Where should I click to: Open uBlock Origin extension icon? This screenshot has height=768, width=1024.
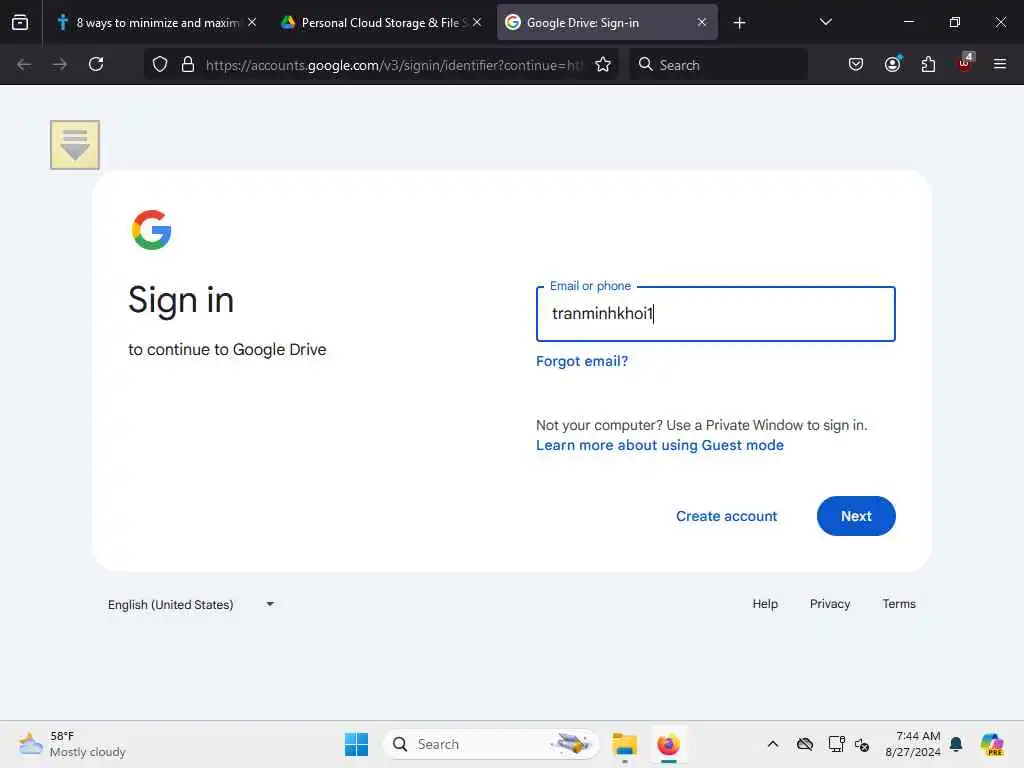coord(965,63)
